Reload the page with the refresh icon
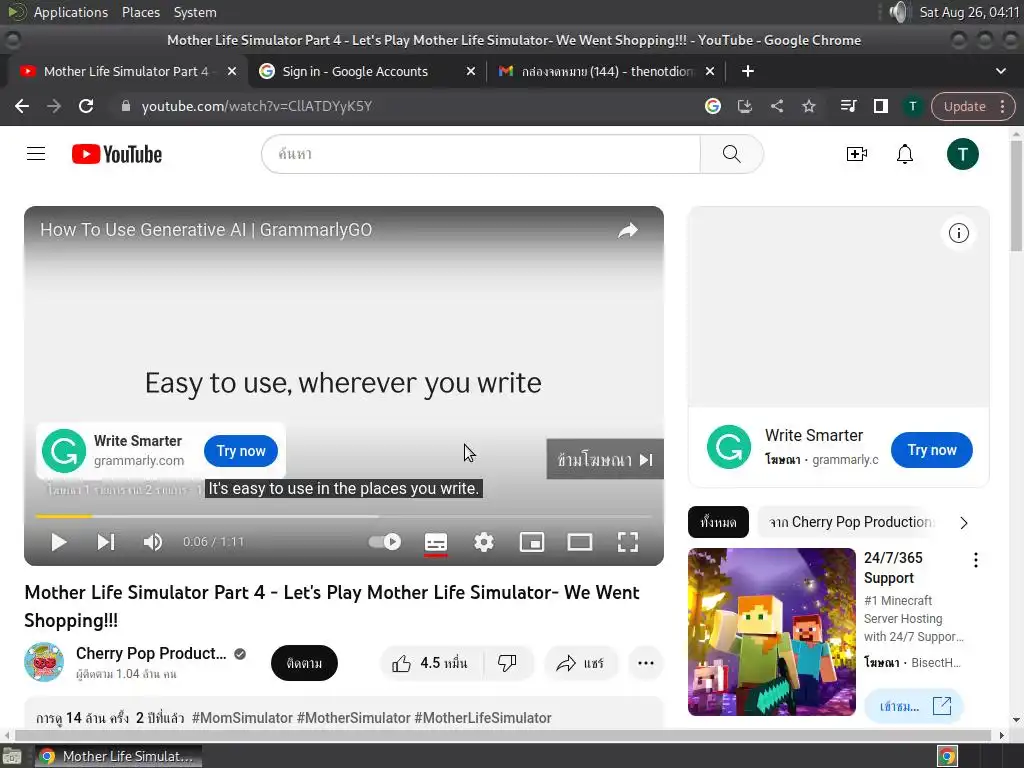The width and height of the screenshot is (1024, 768). pyautogui.click(x=86, y=106)
